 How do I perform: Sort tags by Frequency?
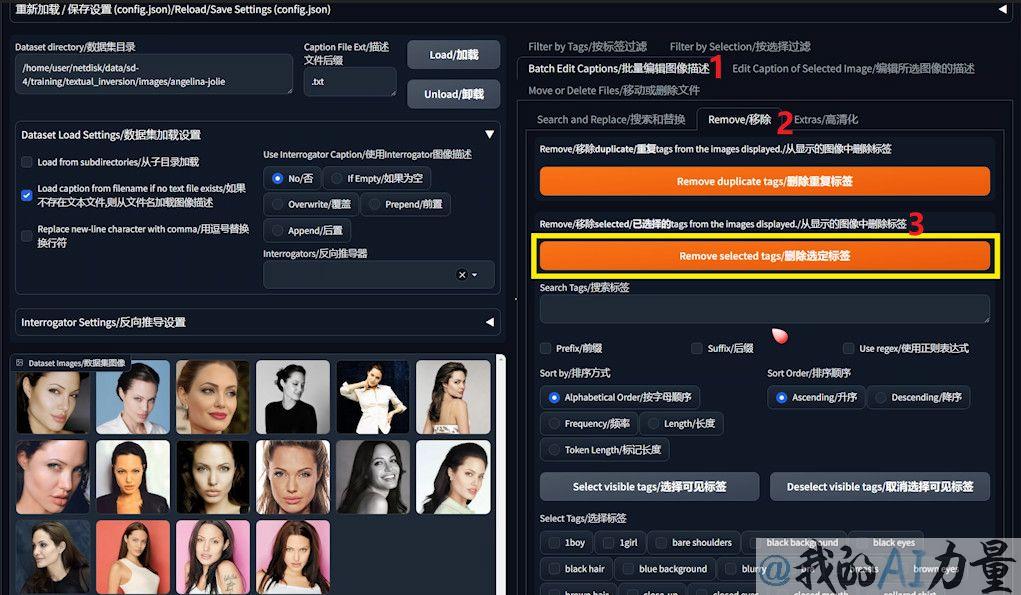554,423
